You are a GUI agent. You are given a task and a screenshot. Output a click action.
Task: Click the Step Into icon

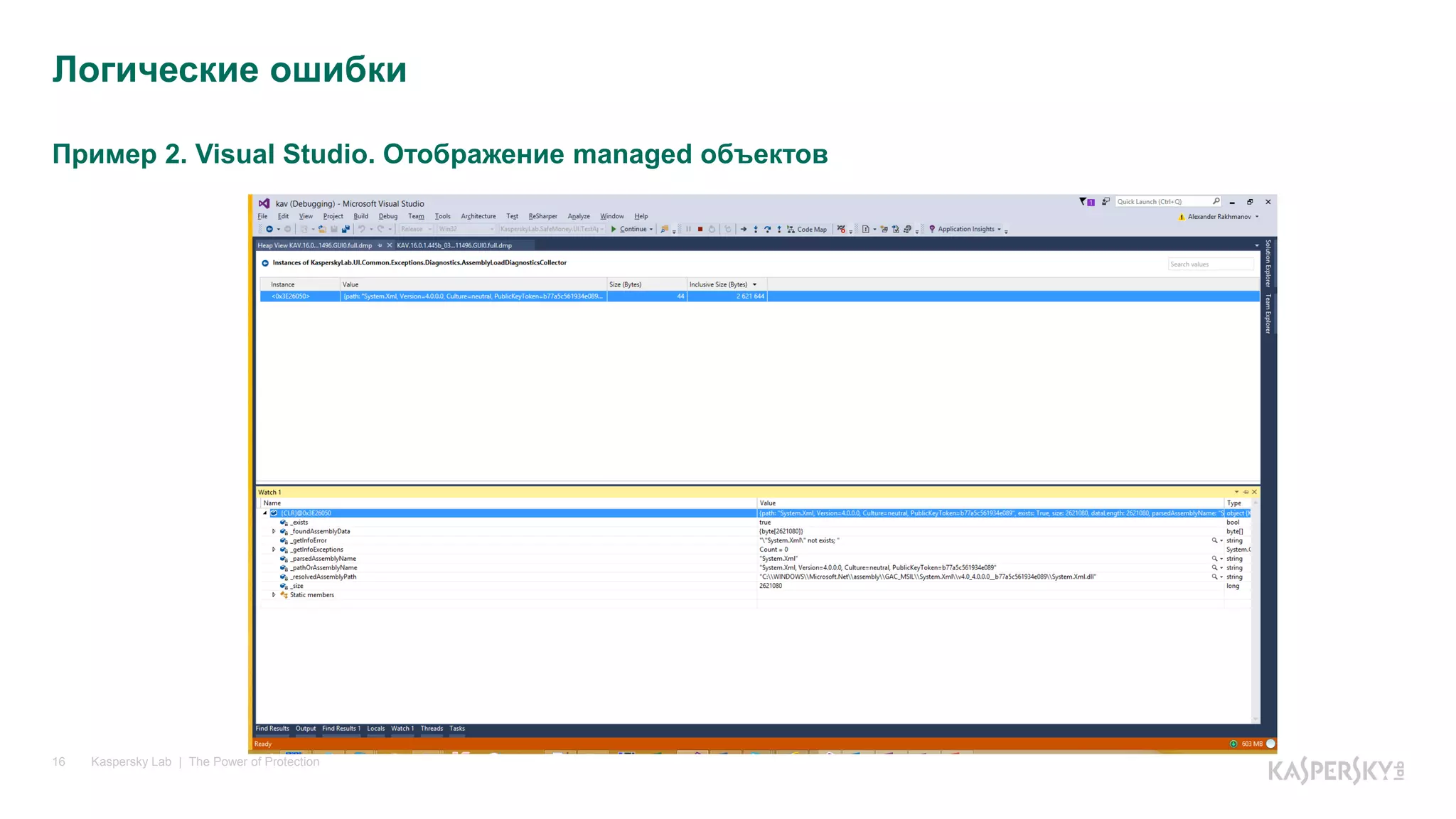tap(756, 229)
